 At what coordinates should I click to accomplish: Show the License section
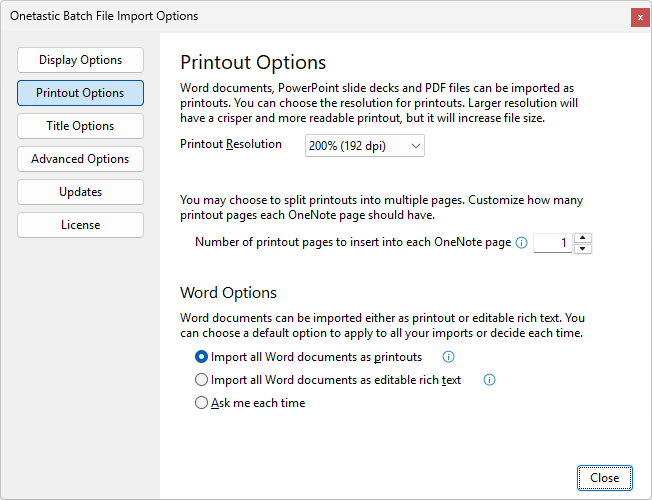click(80, 225)
